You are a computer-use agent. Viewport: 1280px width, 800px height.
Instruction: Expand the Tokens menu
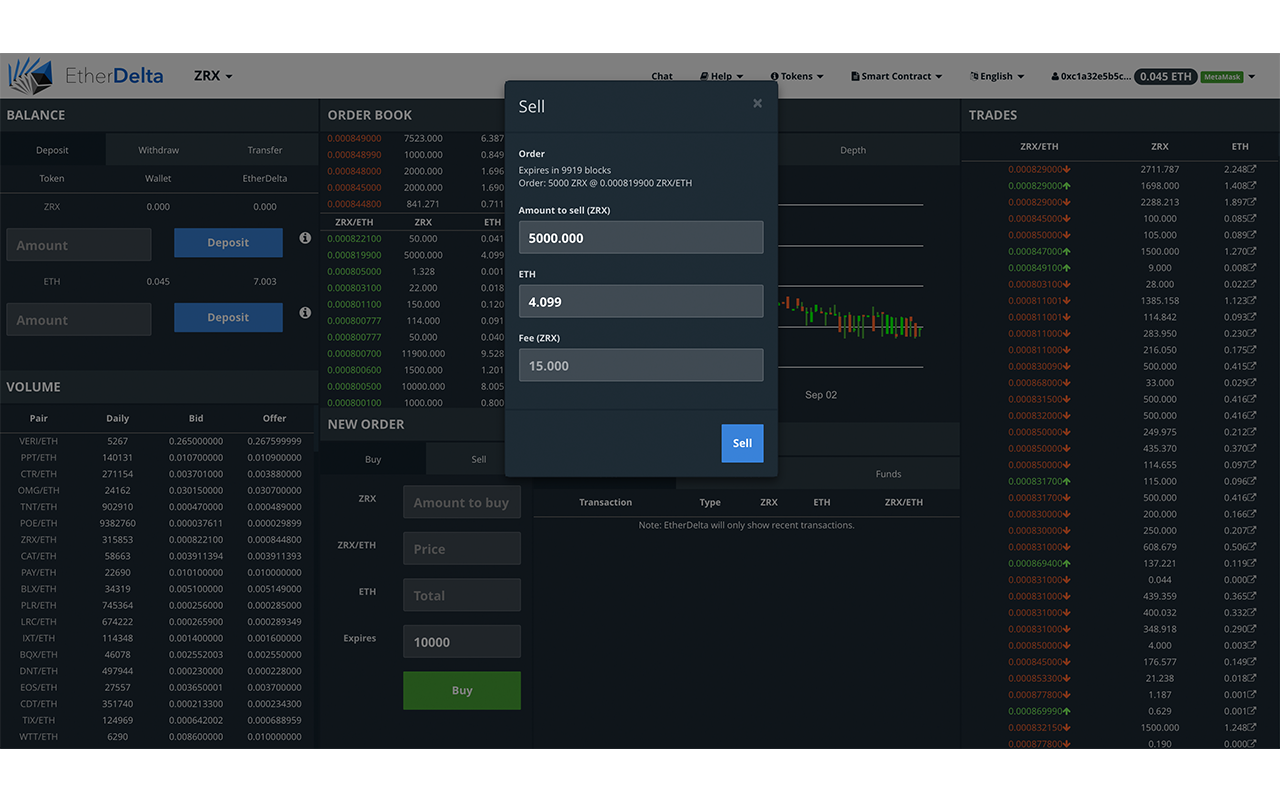coord(797,76)
